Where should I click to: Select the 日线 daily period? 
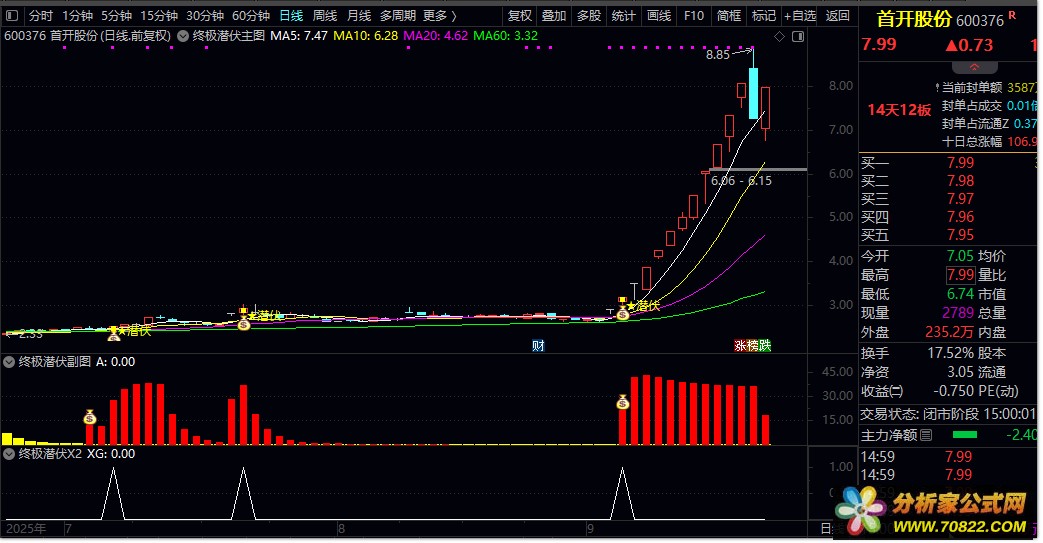click(x=291, y=15)
